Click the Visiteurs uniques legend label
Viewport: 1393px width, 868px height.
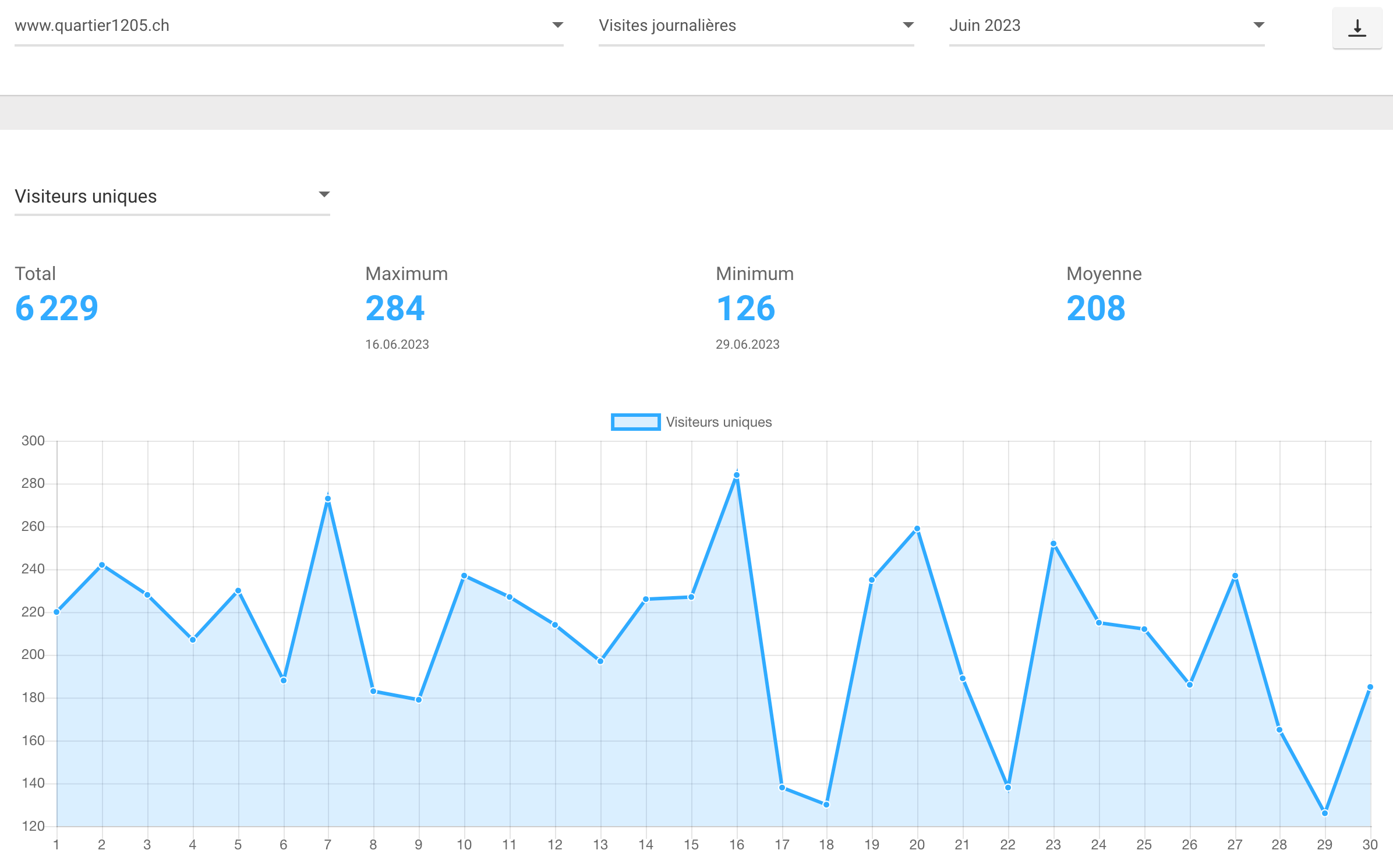click(x=719, y=422)
